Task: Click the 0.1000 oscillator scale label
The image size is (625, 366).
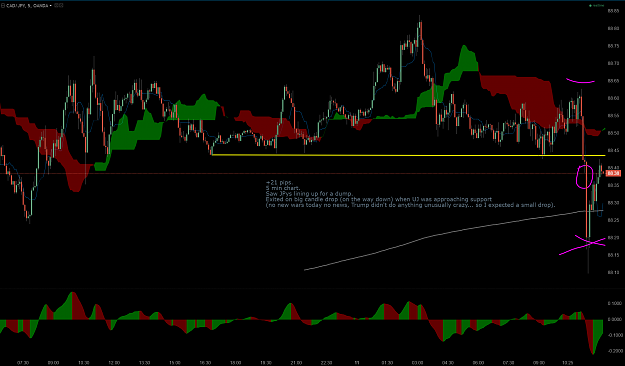Action: (x=615, y=303)
